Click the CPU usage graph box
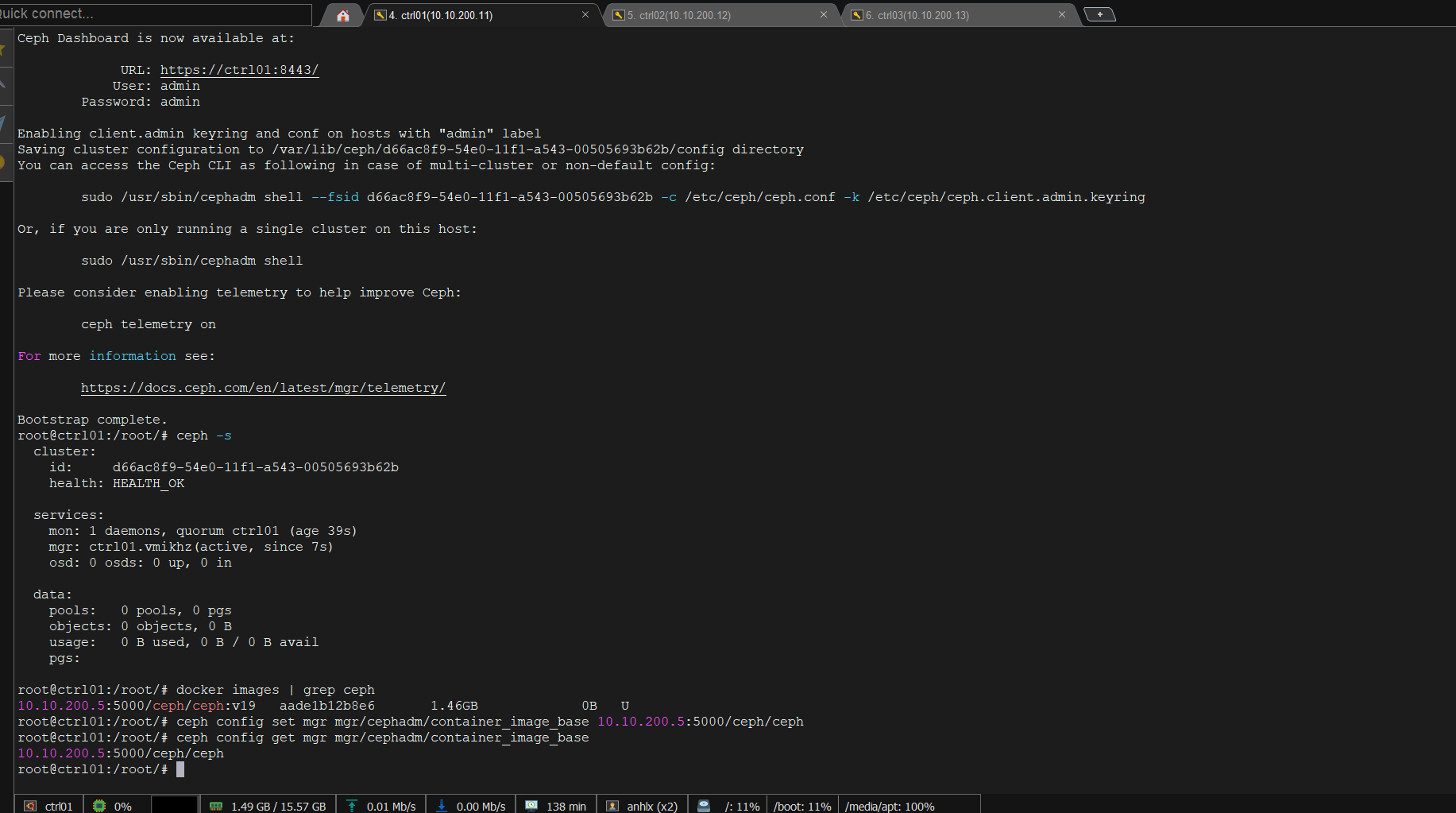 (x=174, y=804)
